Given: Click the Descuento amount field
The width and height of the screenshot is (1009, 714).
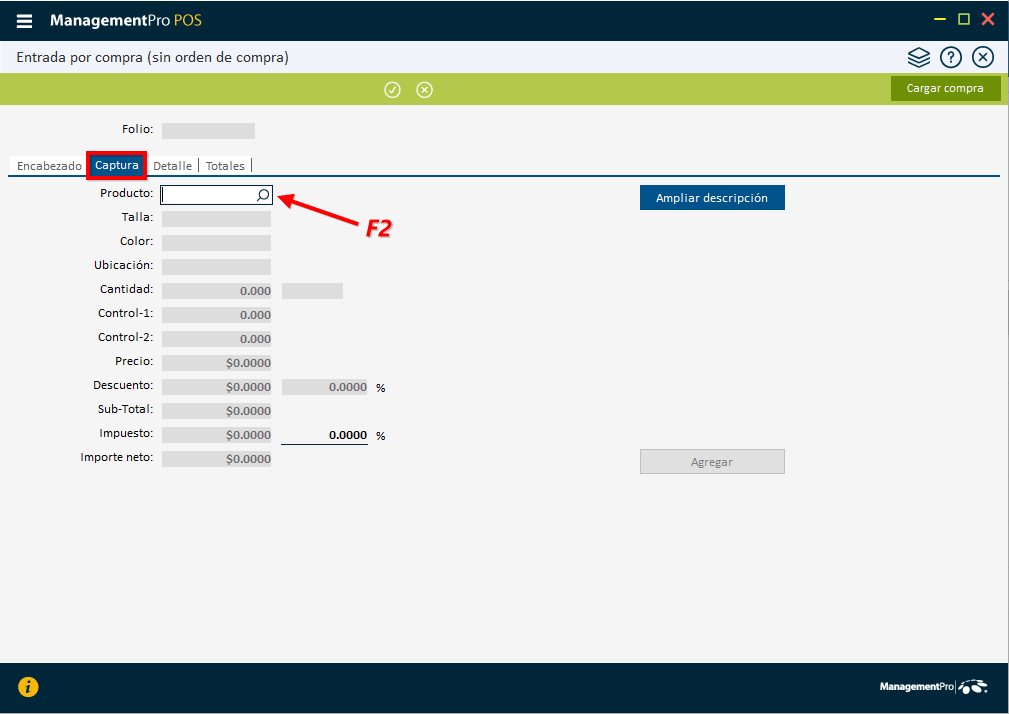Looking at the screenshot, I should [x=216, y=387].
